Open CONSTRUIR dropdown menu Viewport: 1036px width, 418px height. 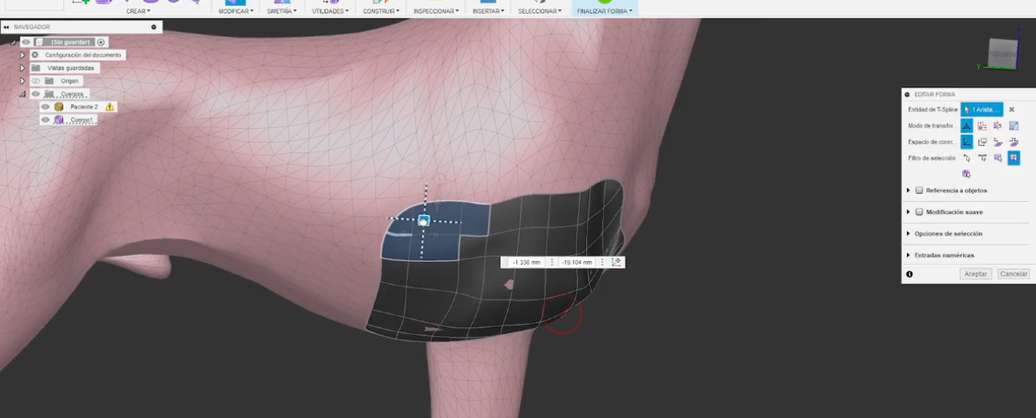click(381, 11)
